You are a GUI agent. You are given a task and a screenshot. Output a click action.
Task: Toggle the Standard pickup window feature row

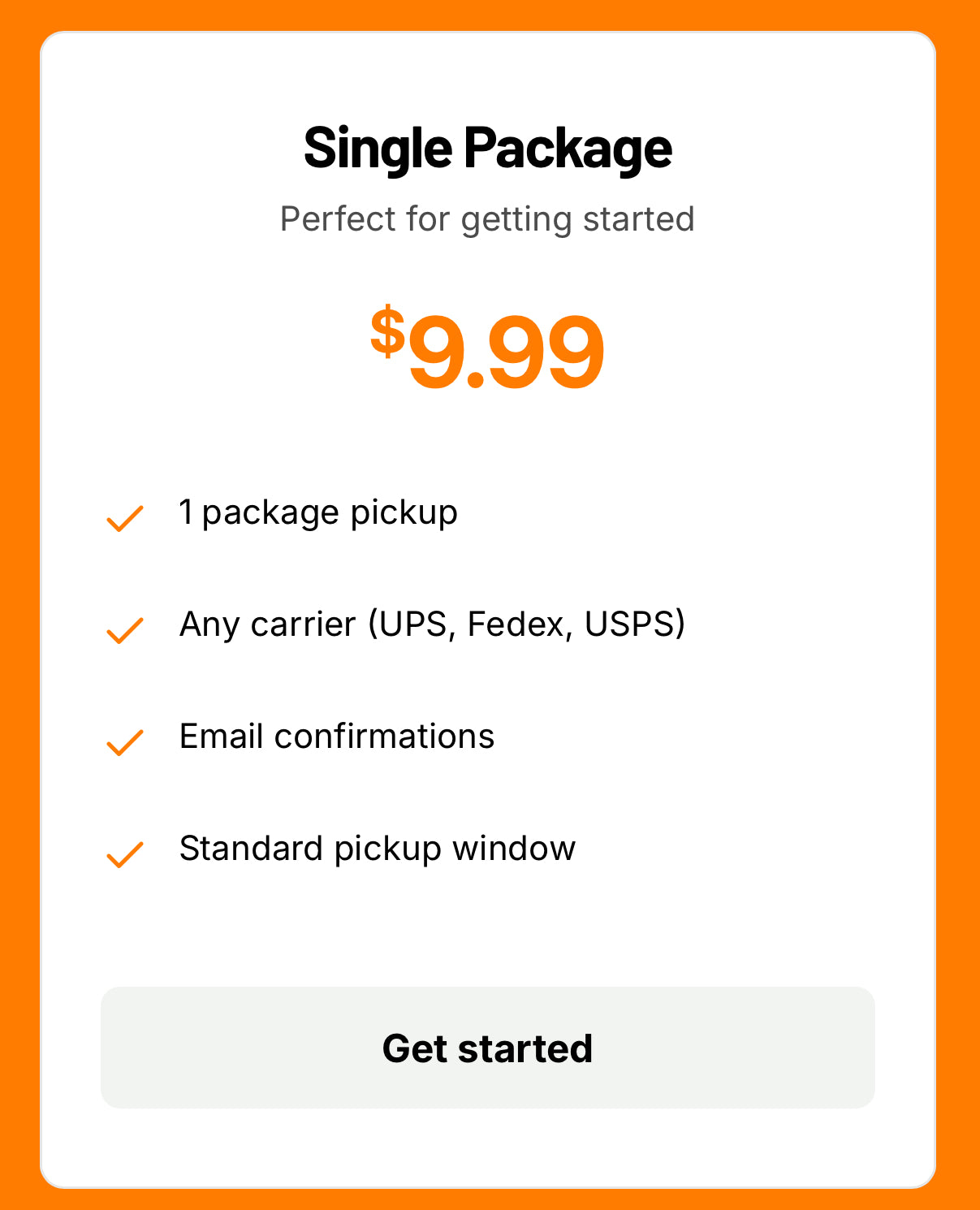click(x=377, y=849)
